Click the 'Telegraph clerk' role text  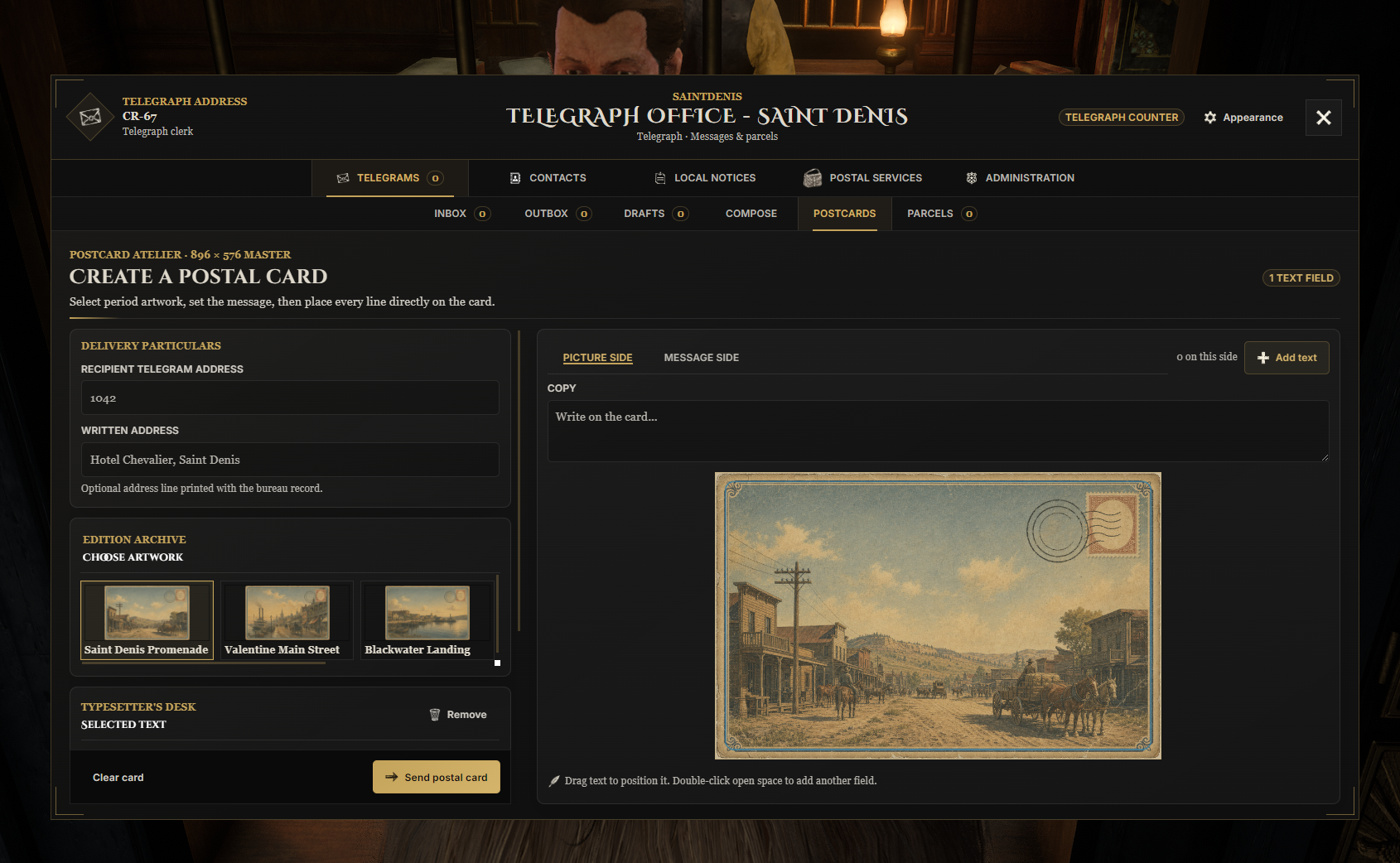pos(158,132)
